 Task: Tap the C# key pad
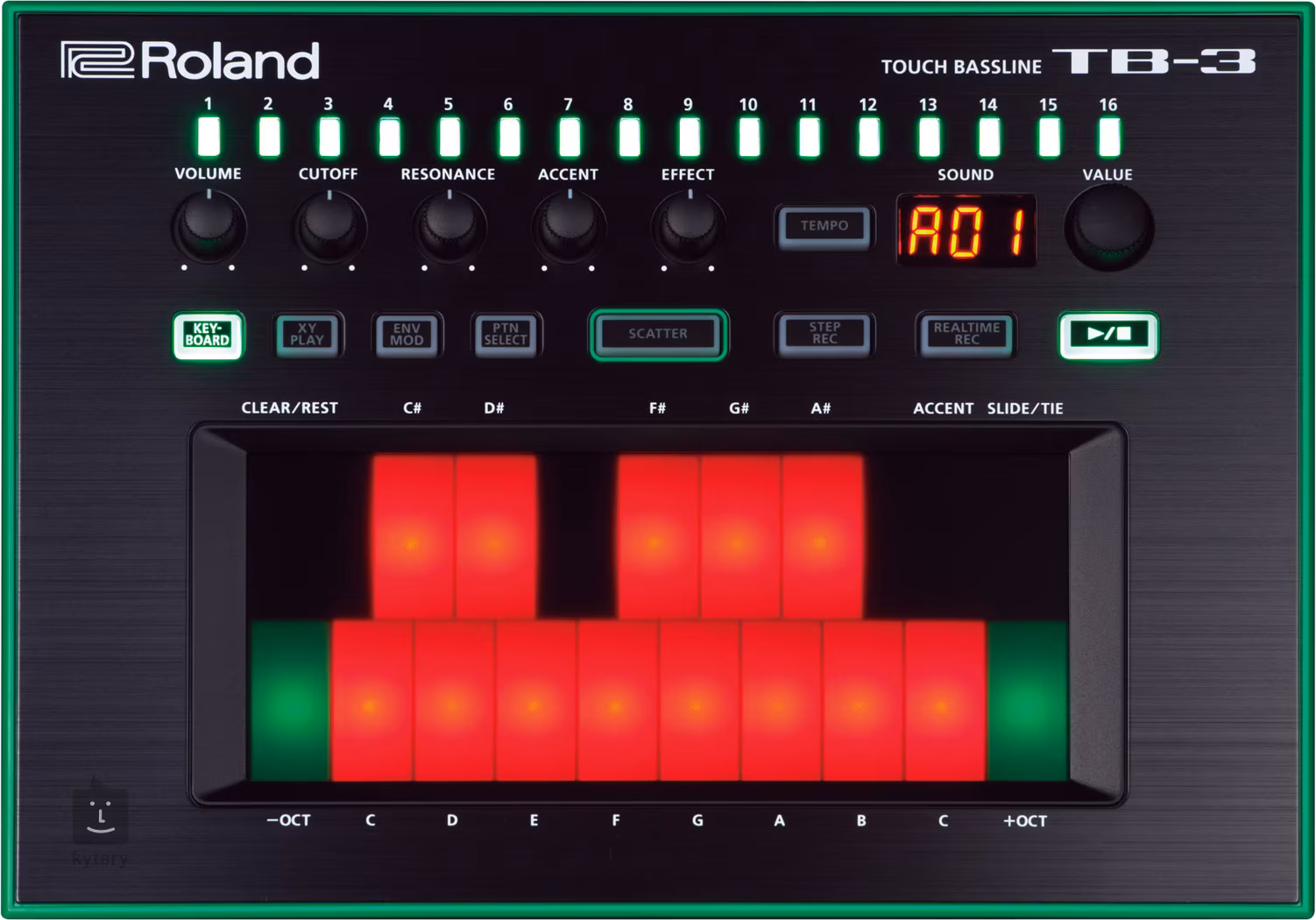412,536
